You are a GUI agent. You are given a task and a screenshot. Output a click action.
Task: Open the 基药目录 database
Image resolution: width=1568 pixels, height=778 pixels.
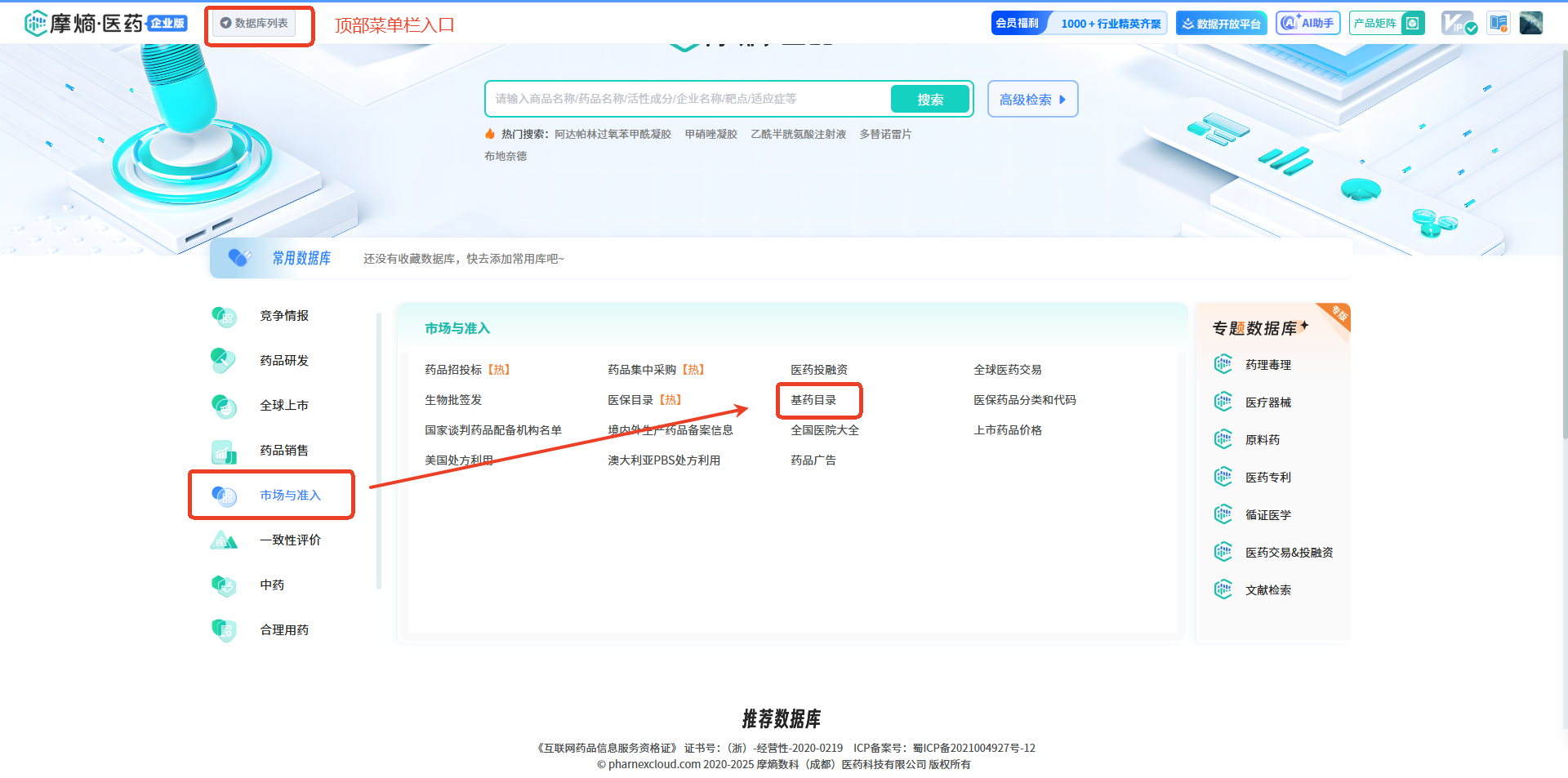click(x=813, y=400)
